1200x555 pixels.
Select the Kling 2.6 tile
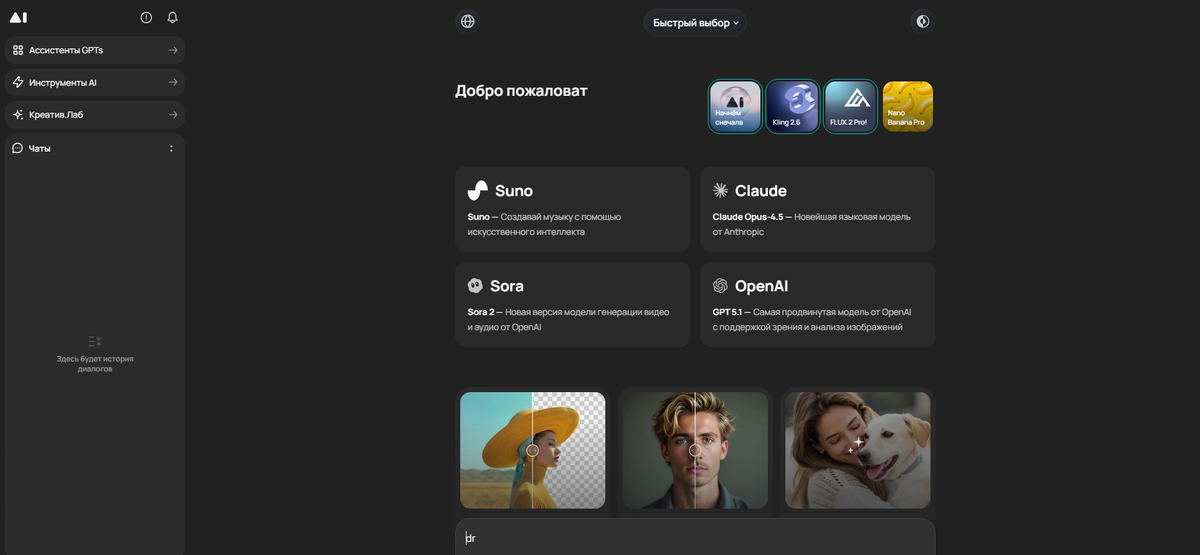(793, 106)
